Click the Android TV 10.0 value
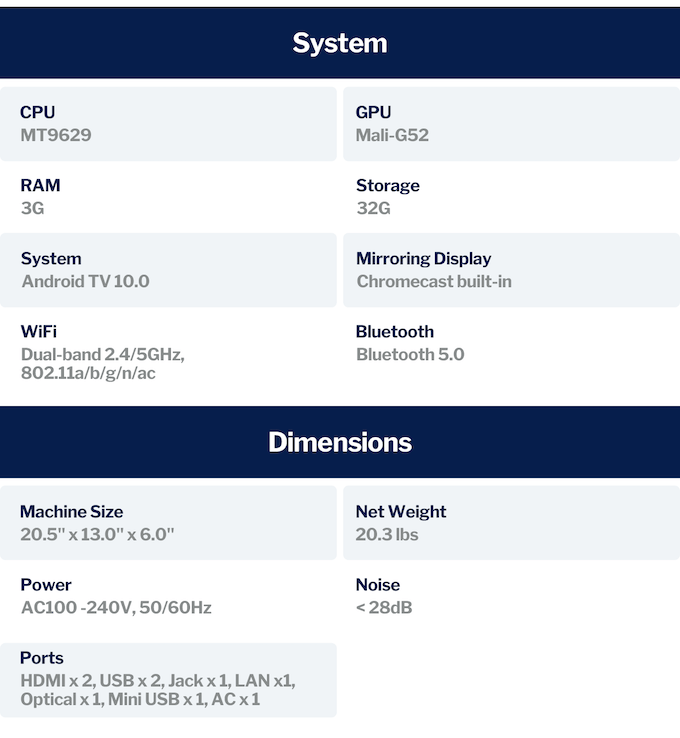 tap(86, 281)
